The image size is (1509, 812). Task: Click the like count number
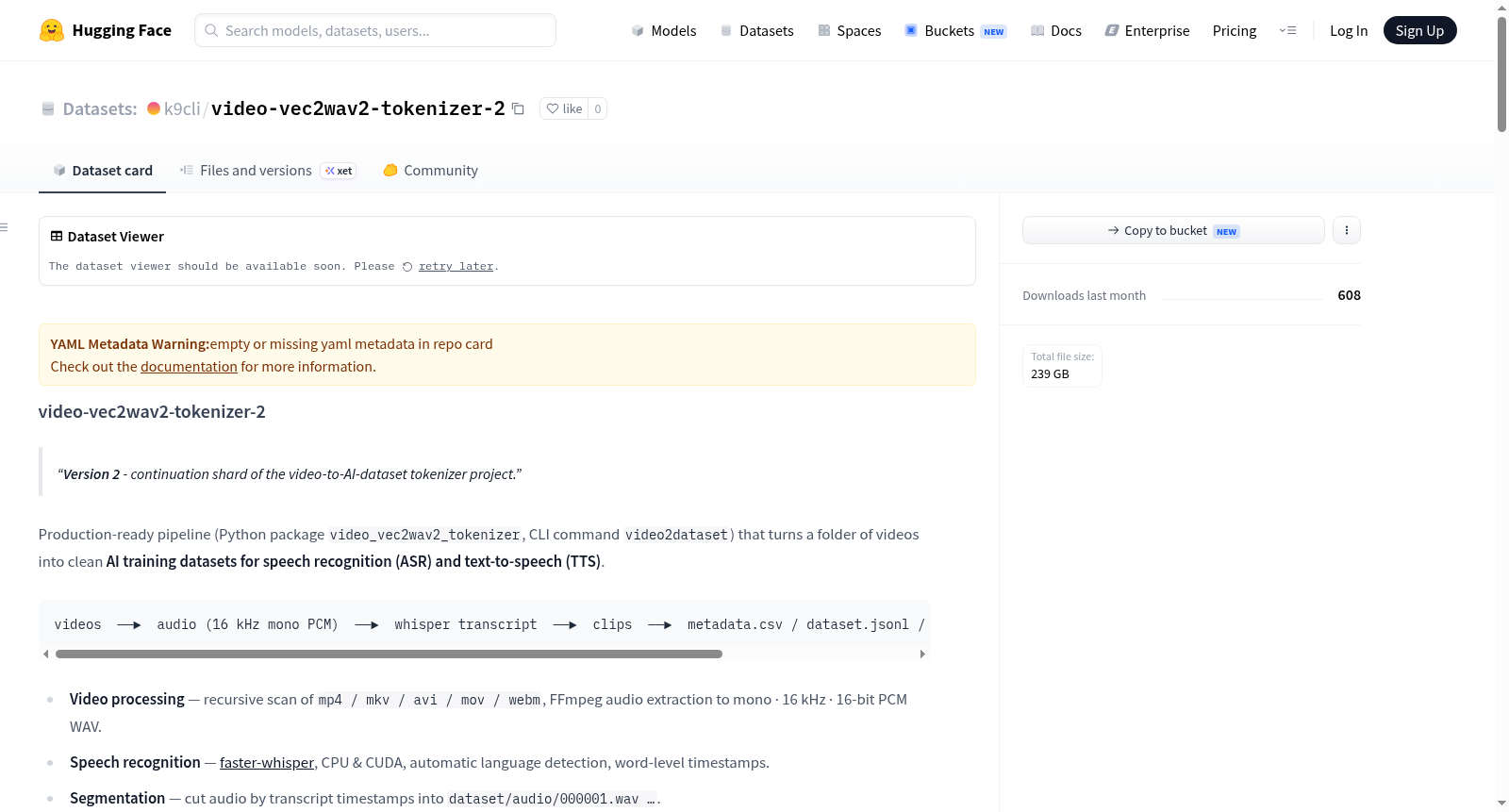598,108
